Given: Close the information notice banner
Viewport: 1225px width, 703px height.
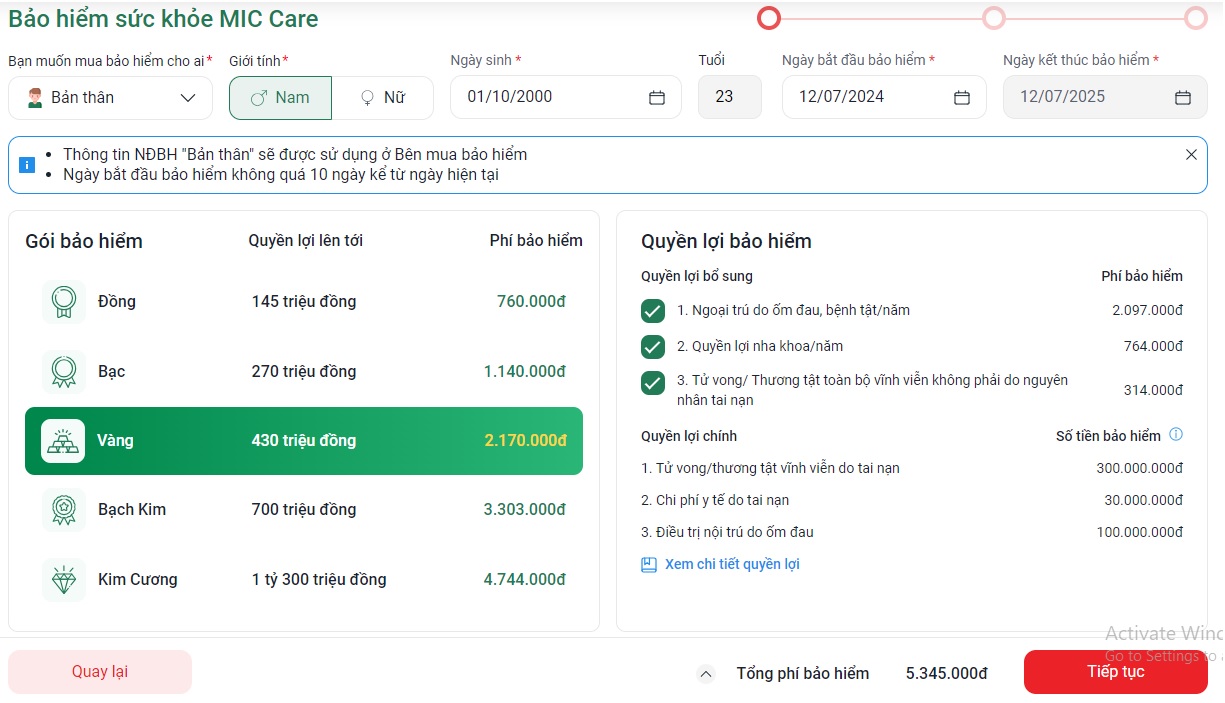Looking at the screenshot, I should (x=1191, y=155).
